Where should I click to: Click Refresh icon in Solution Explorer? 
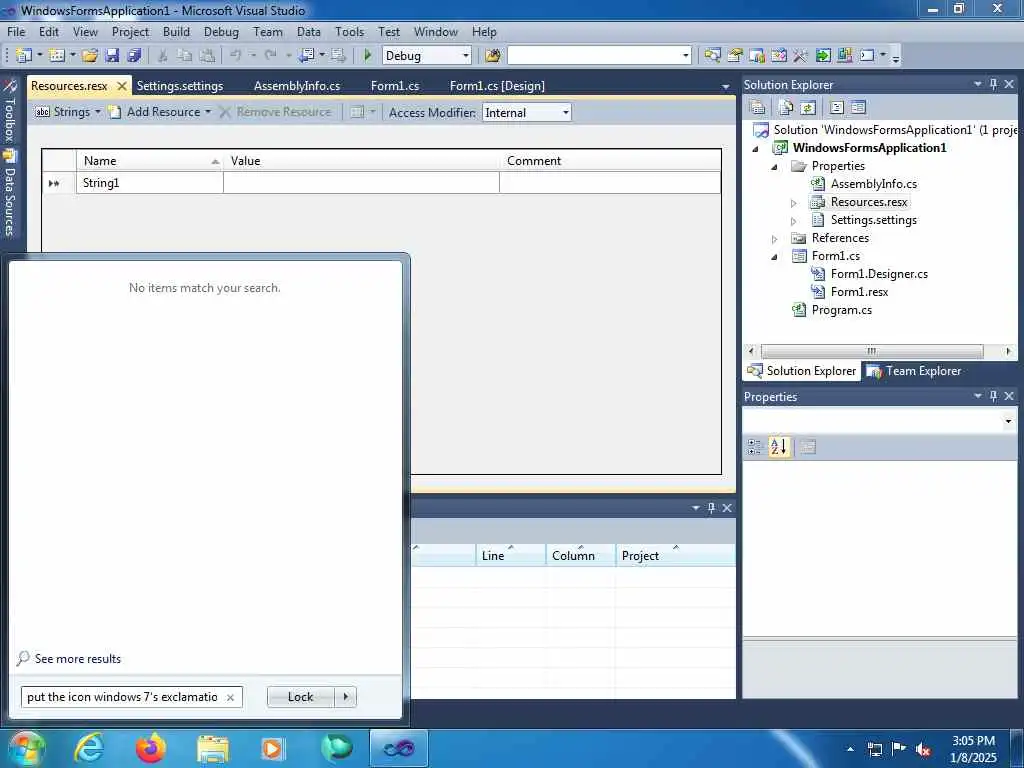click(808, 108)
